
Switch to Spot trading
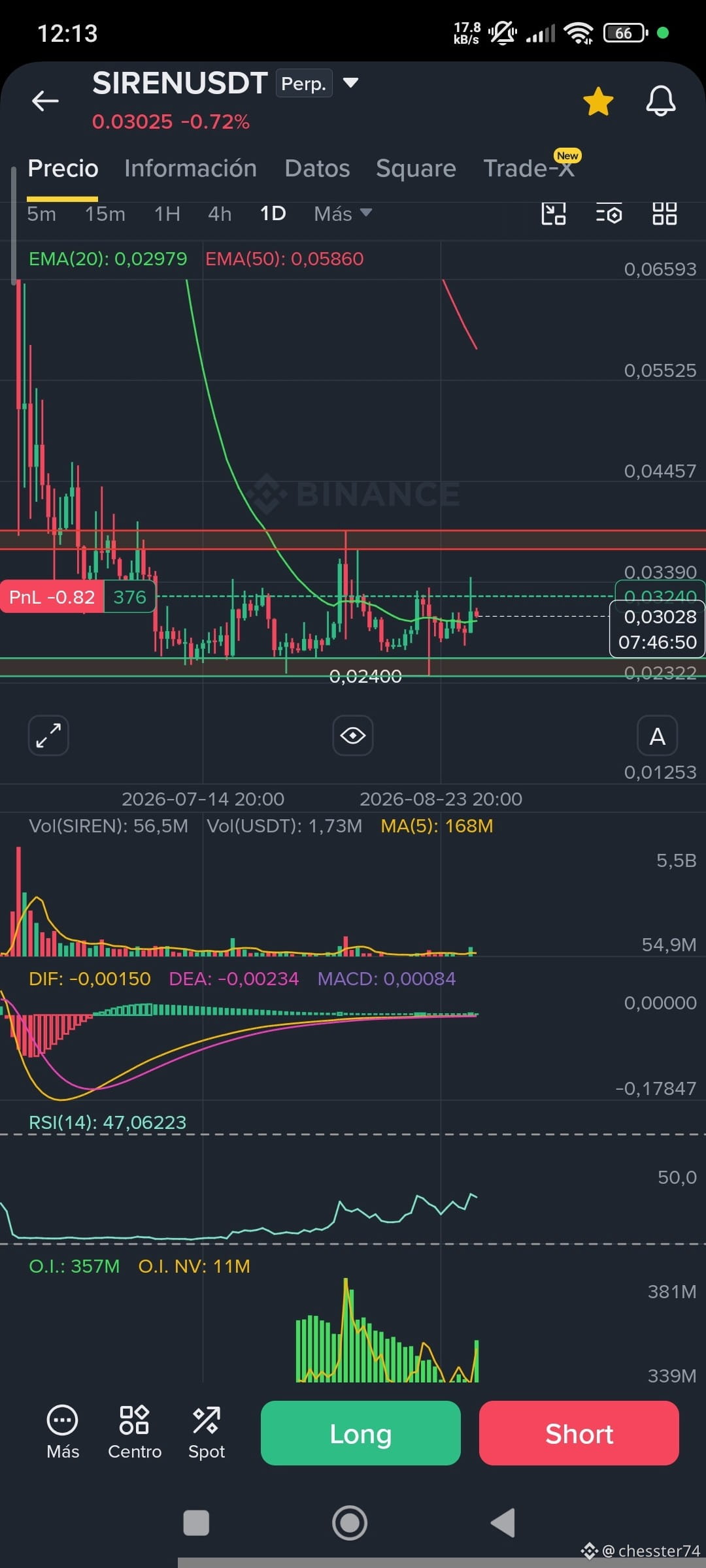pyautogui.click(x=207, y=1432)
